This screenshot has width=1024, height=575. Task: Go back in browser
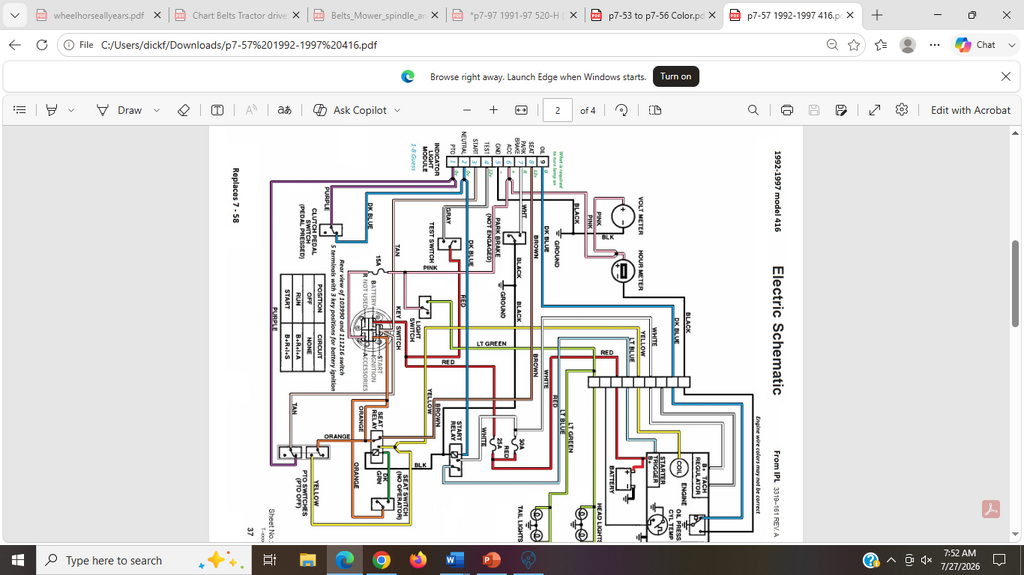pyautogui.click(x=15, y=44)
